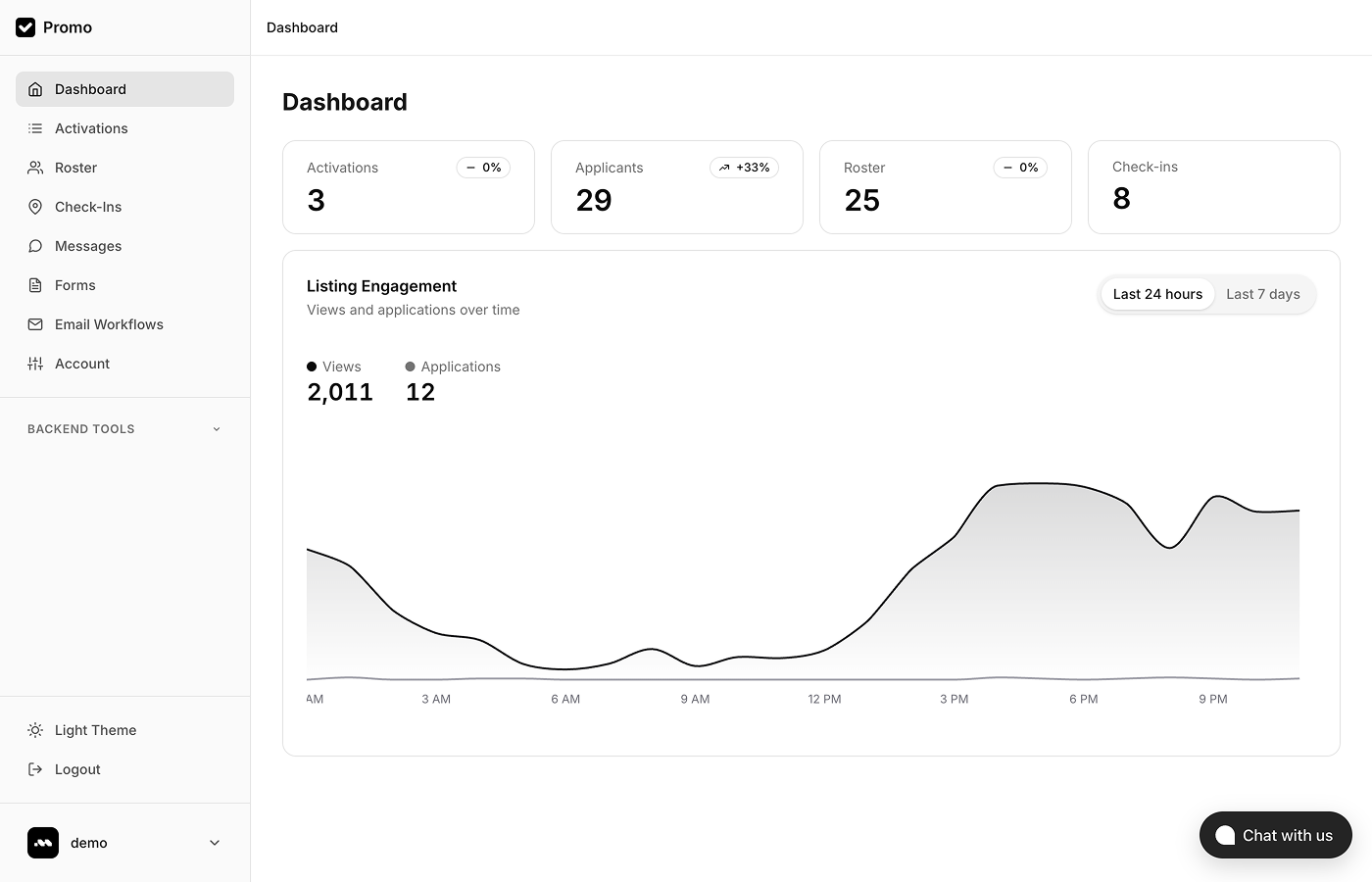Open Messages via the chat bubble icon
The width and height of the screenshot is (1372, 882).
35,246
